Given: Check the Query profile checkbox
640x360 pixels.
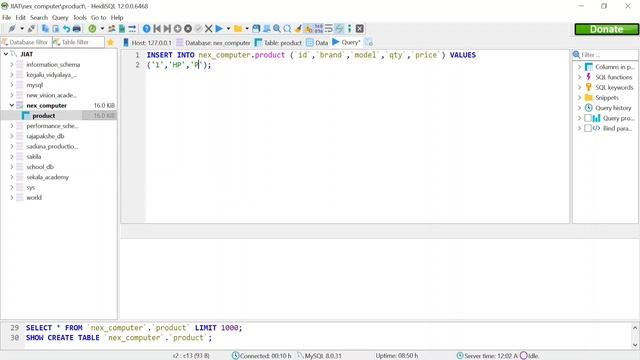Looking at the screenshot, I should (x=587, y=118).
